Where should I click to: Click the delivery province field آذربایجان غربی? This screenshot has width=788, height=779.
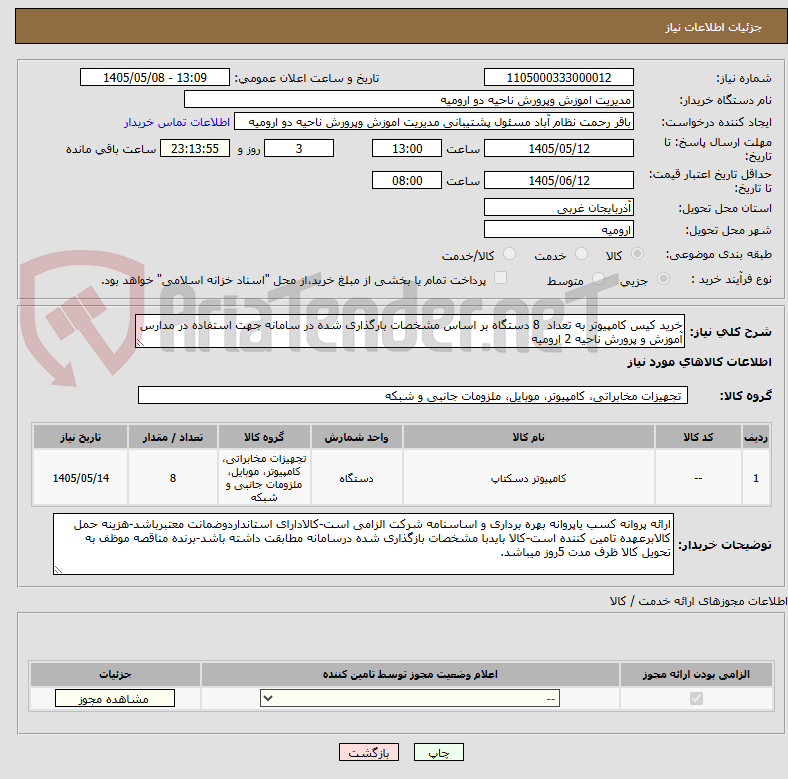tap(558, 208)
